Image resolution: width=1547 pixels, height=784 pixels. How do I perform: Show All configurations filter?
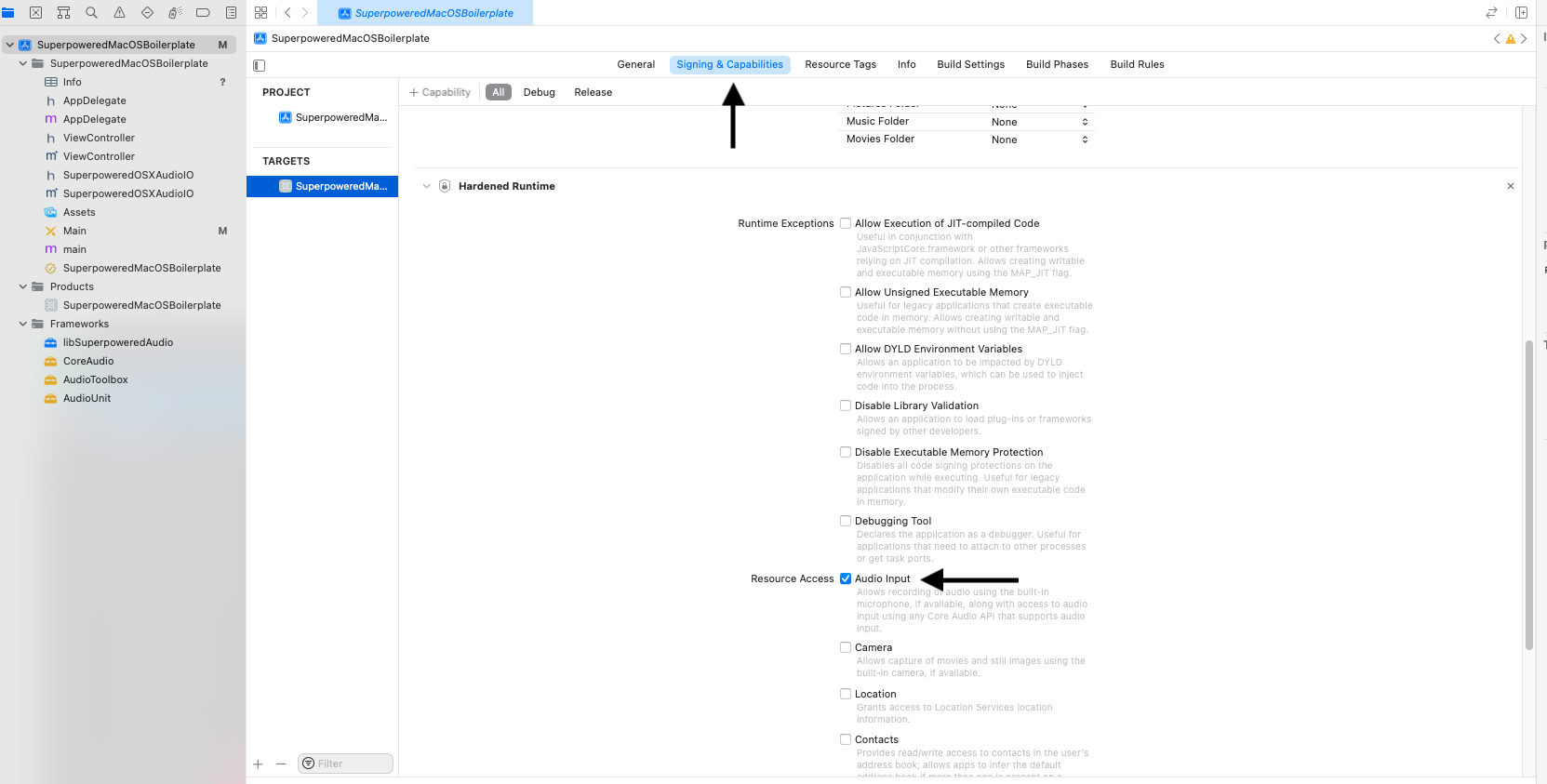pyautogui.click(x=499, y=92)
